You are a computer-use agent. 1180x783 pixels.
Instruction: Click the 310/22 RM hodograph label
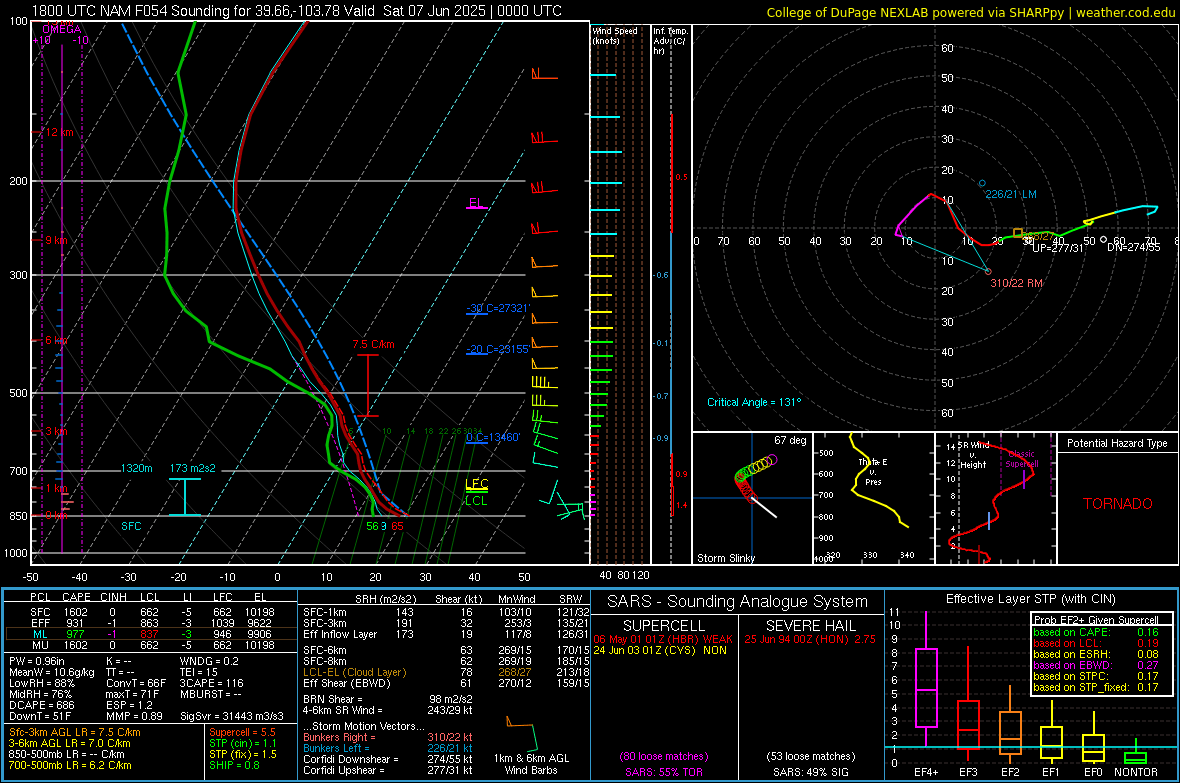click(1016, 283)
